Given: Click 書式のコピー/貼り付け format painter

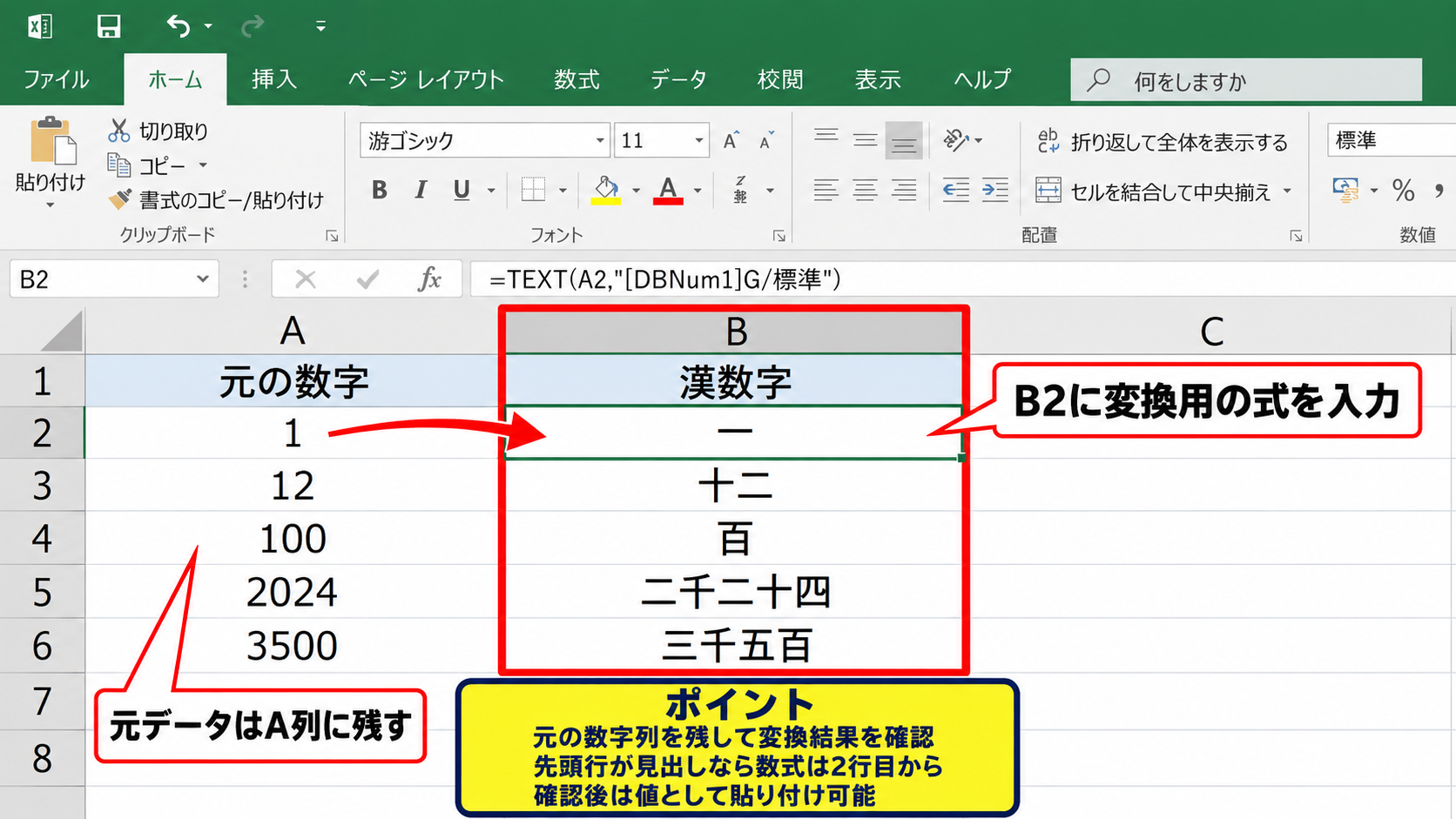Looking at the screenshot, I should click(216, 200).
